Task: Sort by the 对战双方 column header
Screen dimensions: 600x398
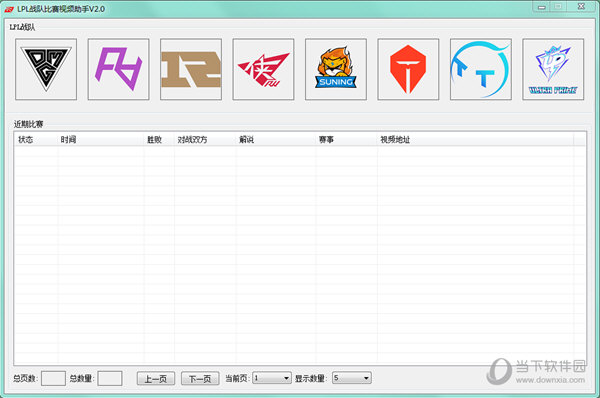Action: [x=205, y=140]
